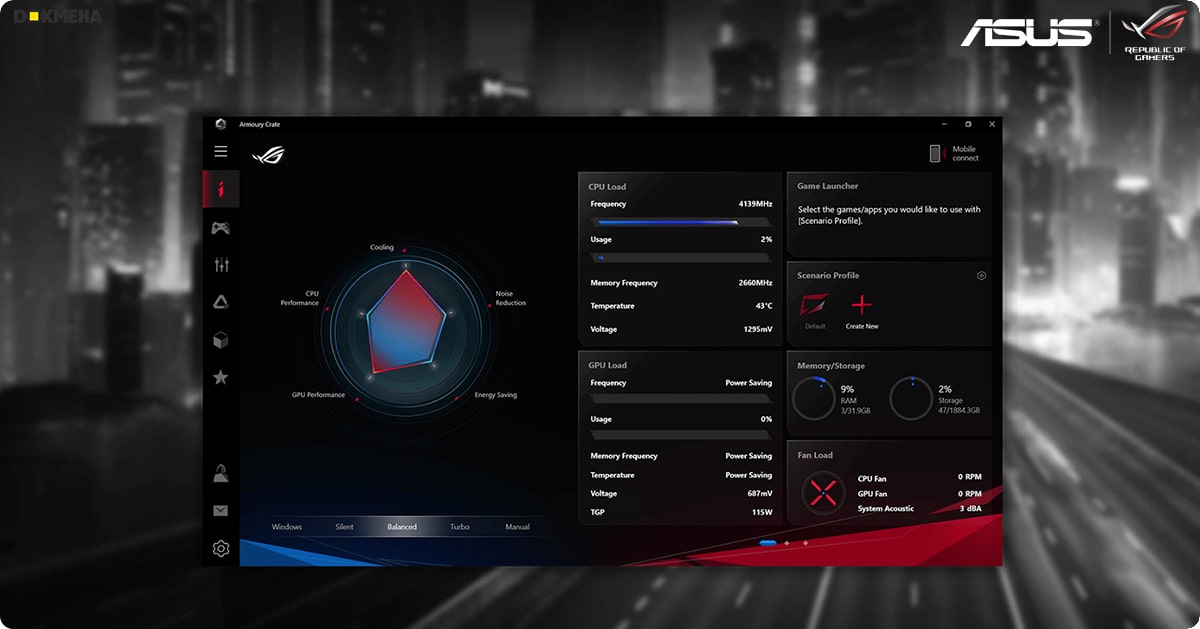Image resolution: width=1200 pixels, height=629 pixels.
Task: Click the Energy Saving radar label
Action: [496, 395]
